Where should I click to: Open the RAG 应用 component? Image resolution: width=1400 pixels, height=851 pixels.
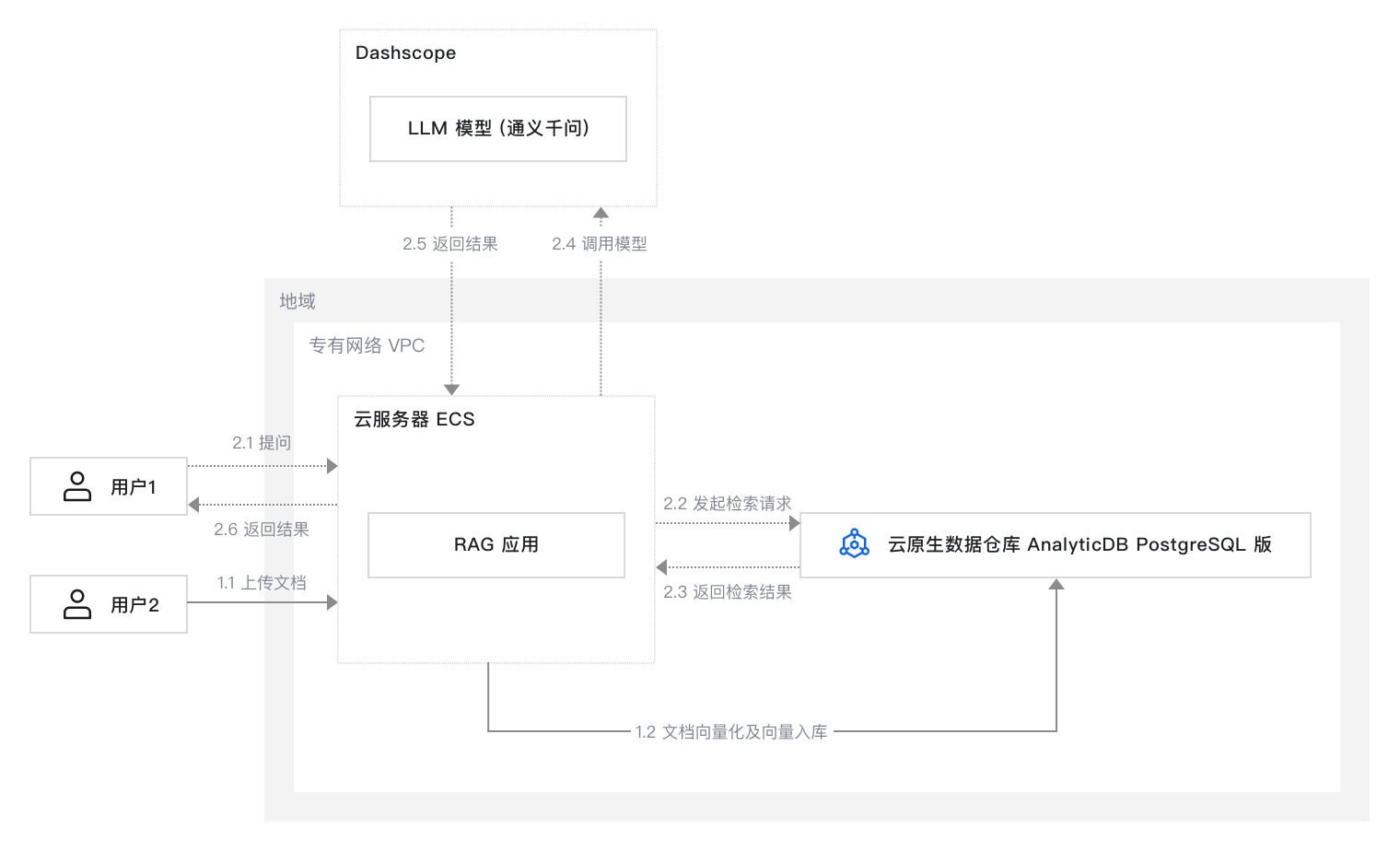(x=496, y=544)
